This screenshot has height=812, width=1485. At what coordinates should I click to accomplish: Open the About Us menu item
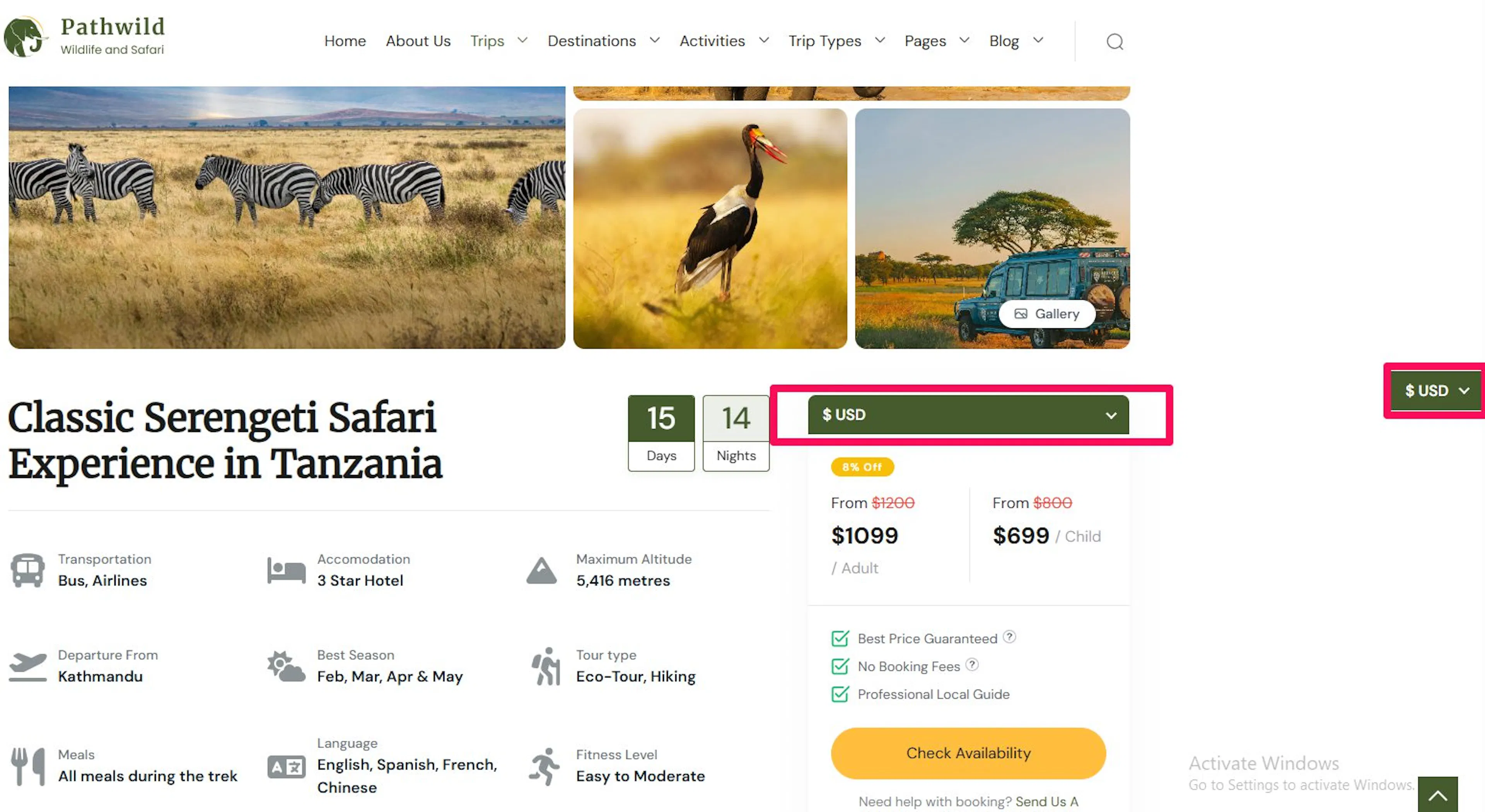[418, 41]
